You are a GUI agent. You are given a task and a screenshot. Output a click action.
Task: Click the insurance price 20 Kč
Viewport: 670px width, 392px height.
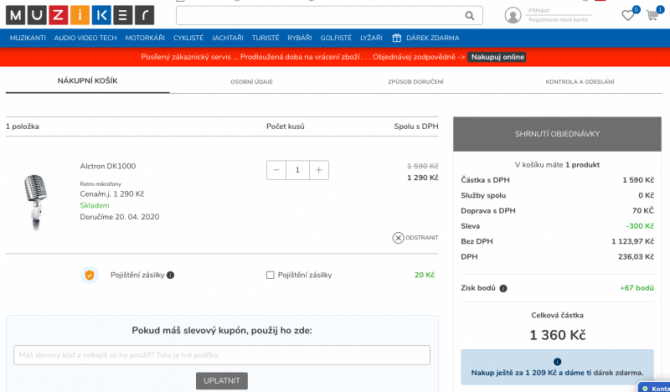tap(424, 275)
